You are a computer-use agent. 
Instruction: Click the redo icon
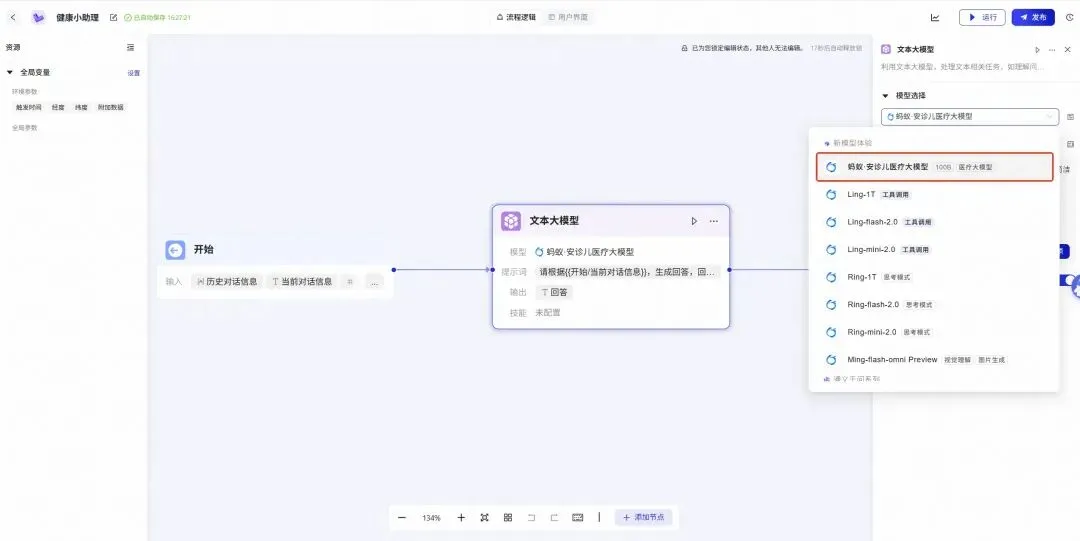click(x=554, y=518)
